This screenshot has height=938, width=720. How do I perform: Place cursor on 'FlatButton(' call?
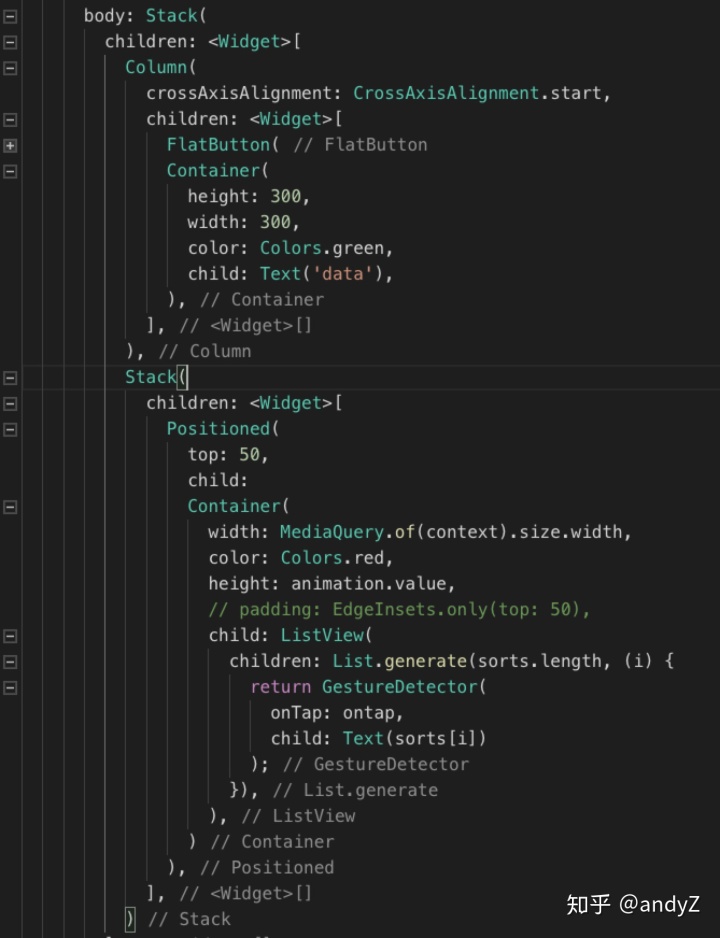[x=222, y=145]
